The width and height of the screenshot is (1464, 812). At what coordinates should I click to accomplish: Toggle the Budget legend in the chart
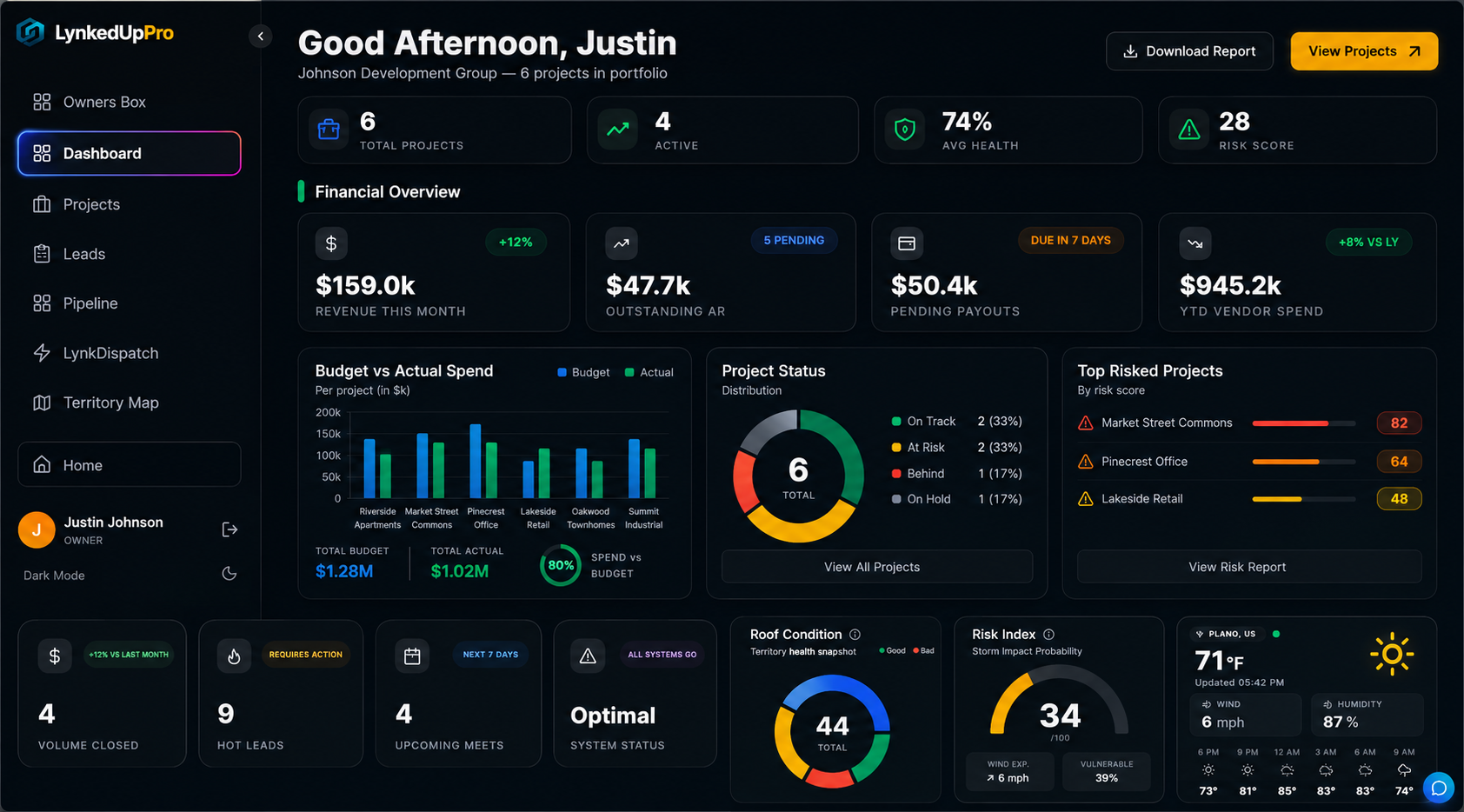(x=583, y=372)
